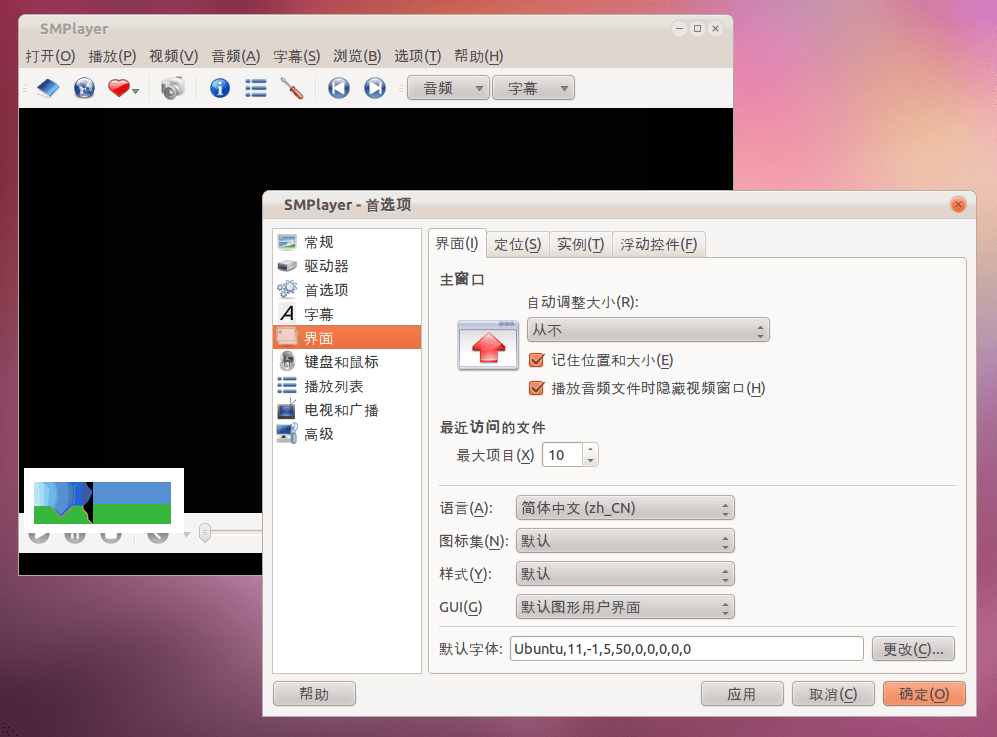Open the 自动调整大小 dropdown showing 从不
Image resolution: width=997 pixels, height=737 pixels.
coord(648,330)
